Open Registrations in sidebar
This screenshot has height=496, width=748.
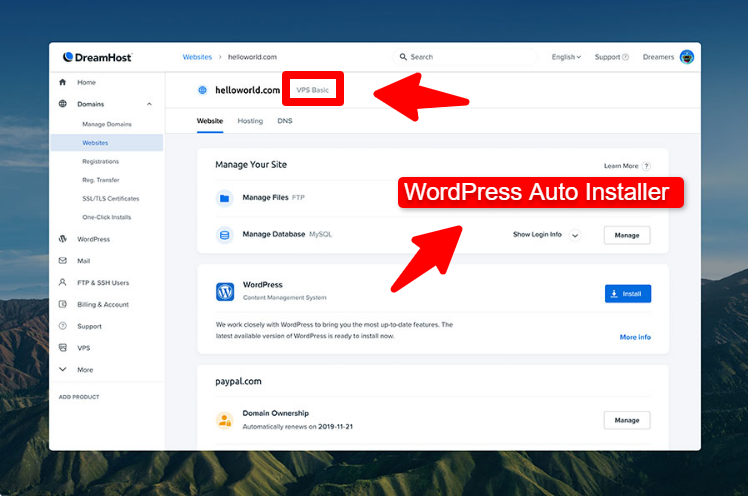pyautogui.click(x=101, y=161)
